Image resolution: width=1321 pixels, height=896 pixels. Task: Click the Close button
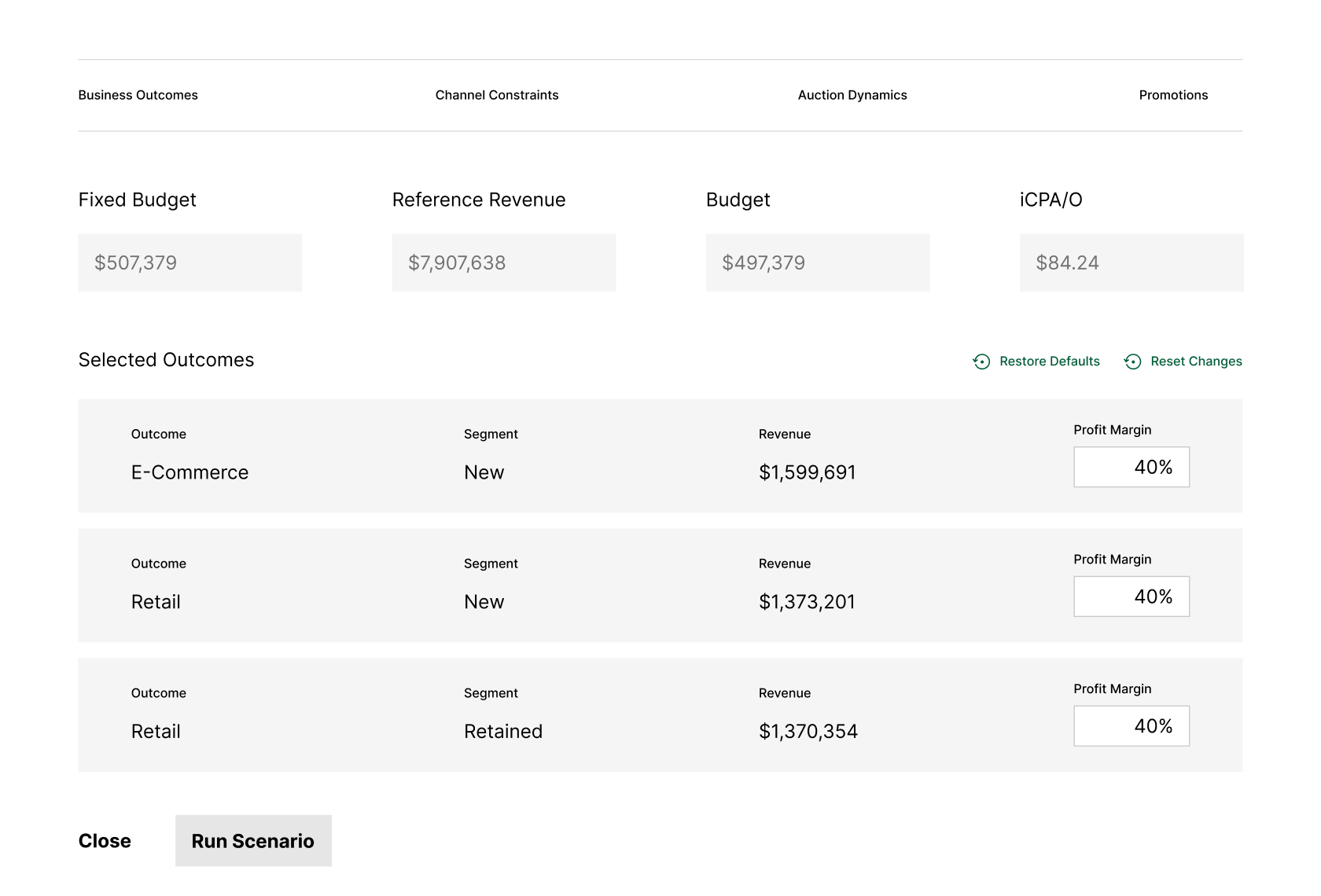click(x=105, y=840)
